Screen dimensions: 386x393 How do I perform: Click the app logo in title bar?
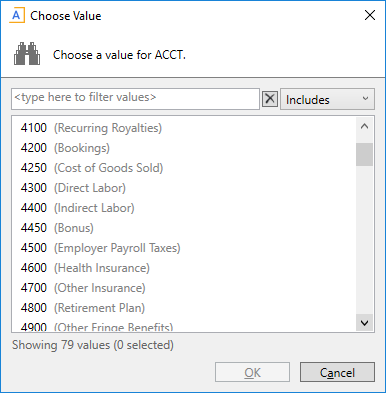17,16
